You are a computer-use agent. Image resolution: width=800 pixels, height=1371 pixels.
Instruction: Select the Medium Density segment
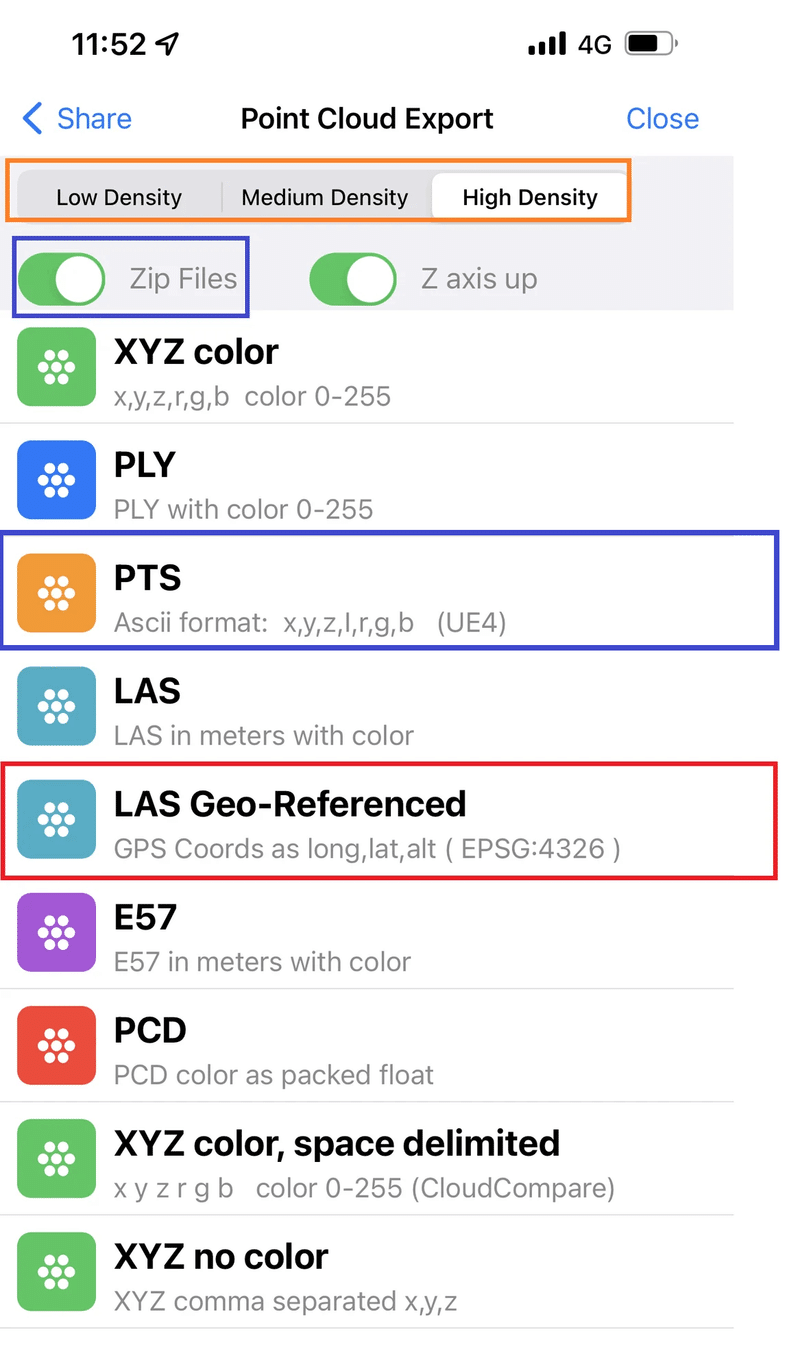[x=325, y=197]
